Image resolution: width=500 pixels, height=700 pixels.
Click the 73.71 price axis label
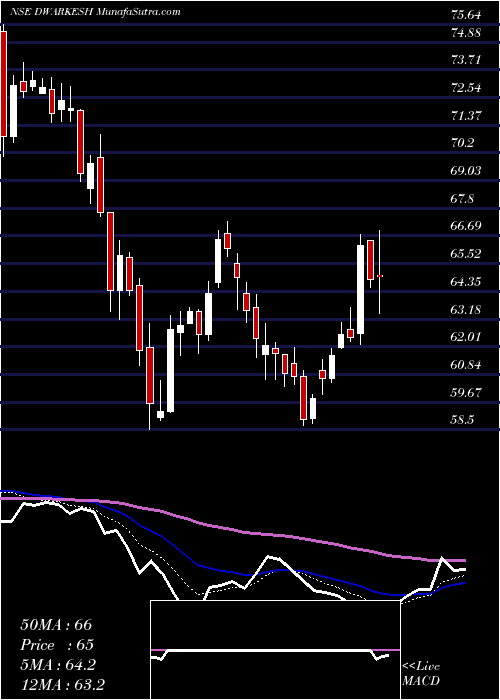pos(466,60)
